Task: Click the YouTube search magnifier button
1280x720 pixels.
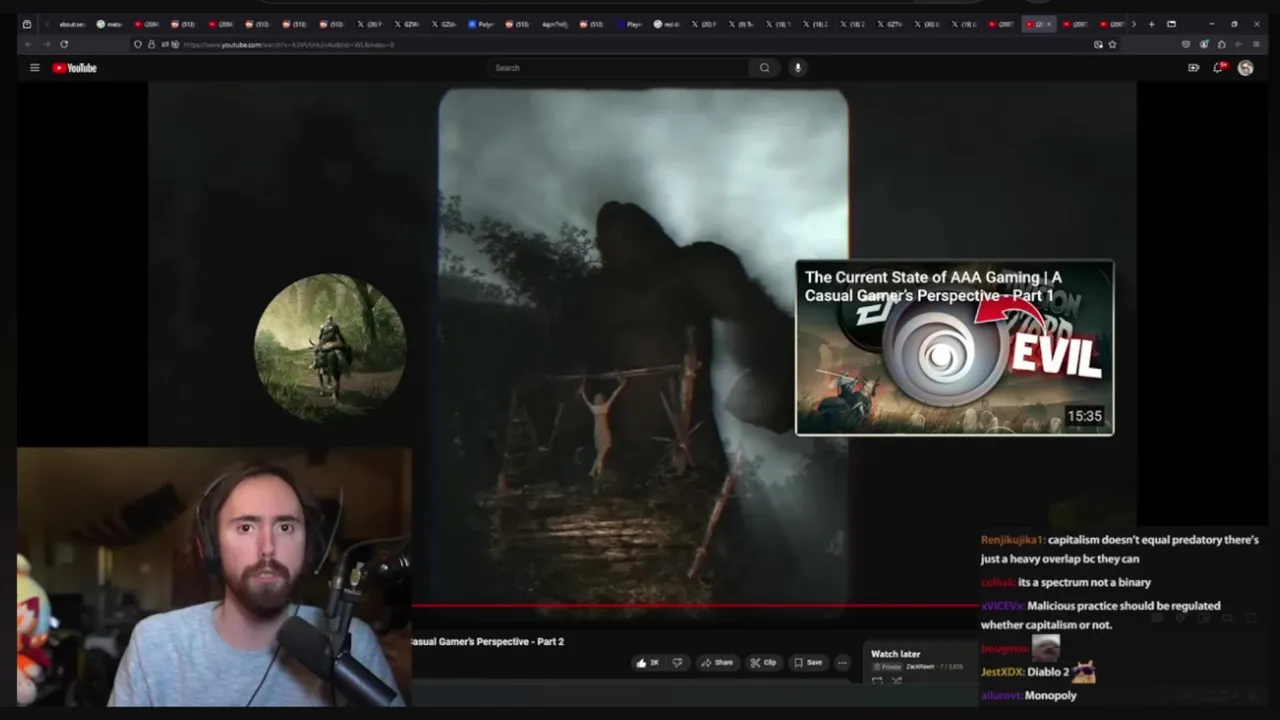Action: (x=764, y=68)
